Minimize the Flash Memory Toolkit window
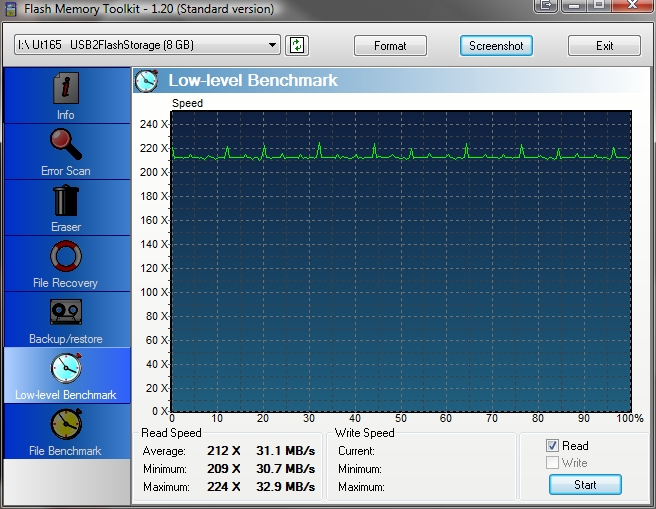 [575, 6]
